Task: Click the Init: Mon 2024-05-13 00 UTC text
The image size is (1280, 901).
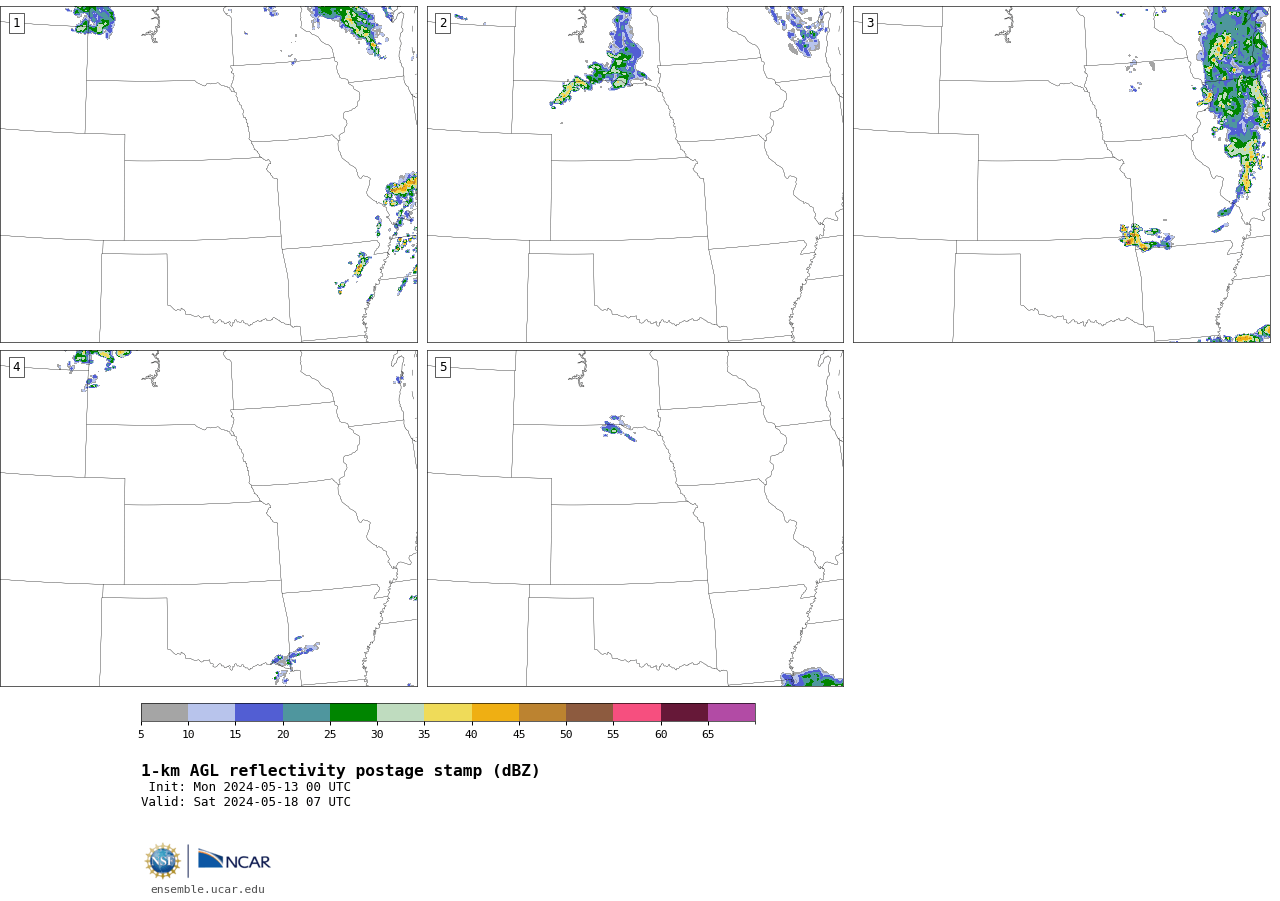Action: click(250, 787)
